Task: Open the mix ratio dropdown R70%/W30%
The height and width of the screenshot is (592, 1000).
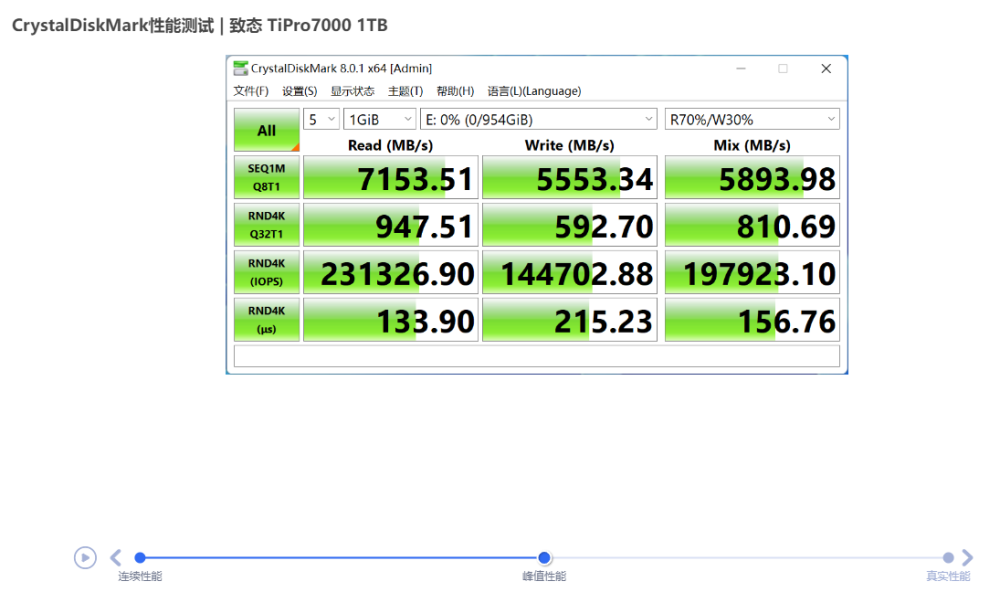Action: click(x=752, y=119)
